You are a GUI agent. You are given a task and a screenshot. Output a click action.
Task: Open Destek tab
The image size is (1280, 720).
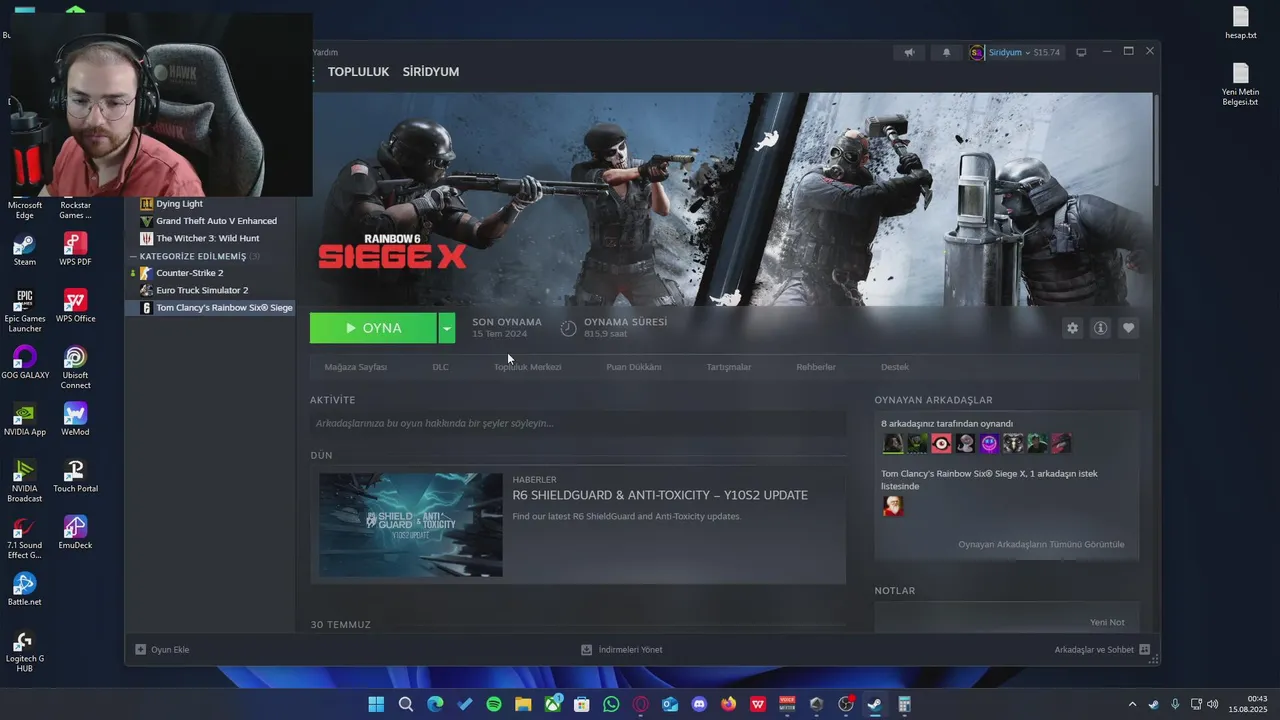pyautogui.click(x=895, y=367)
